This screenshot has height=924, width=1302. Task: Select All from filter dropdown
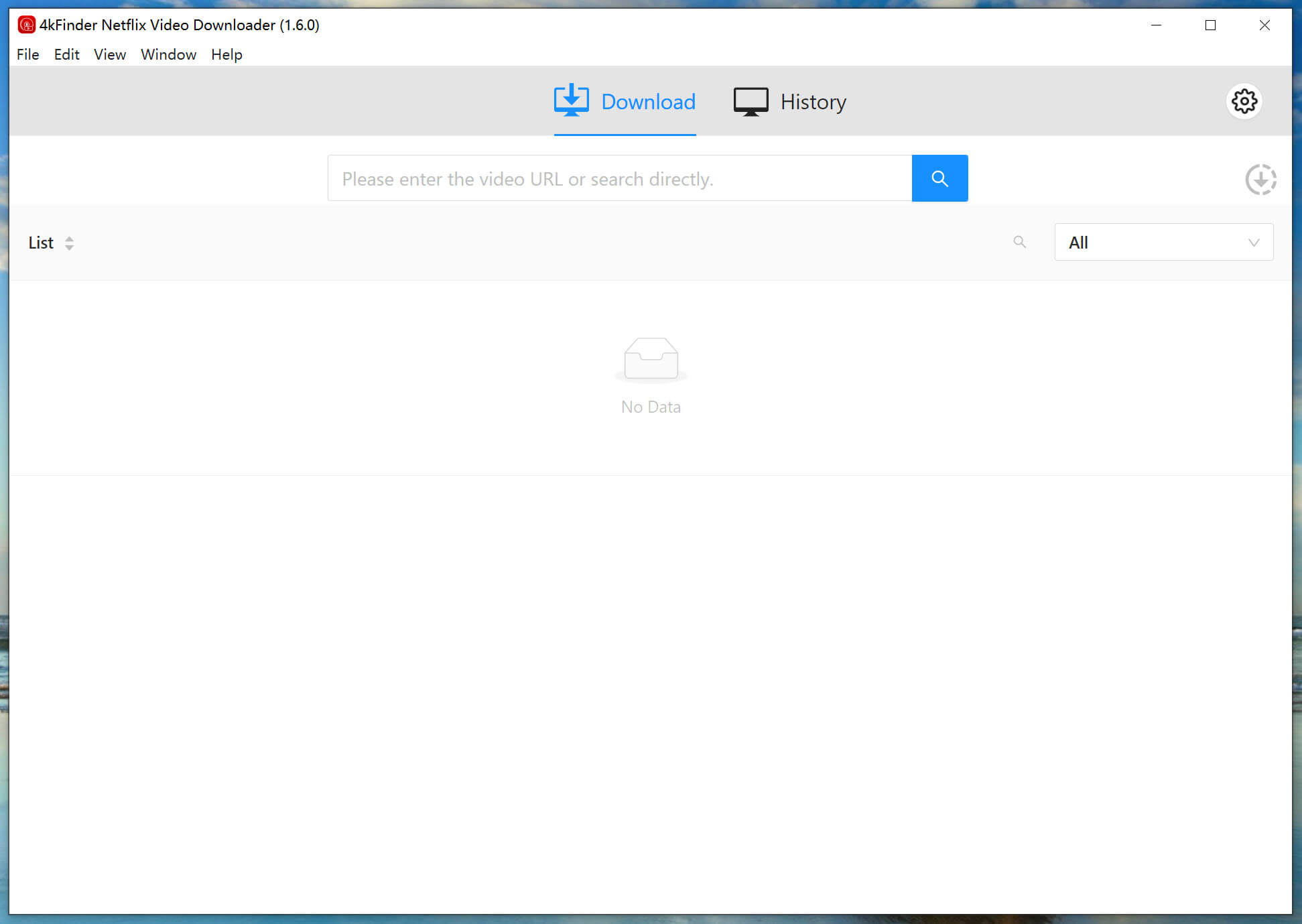tap(1162, 242)
